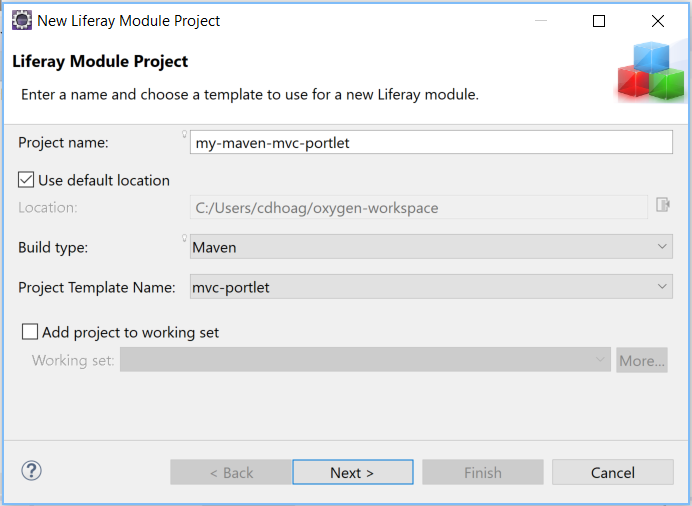
Task: Click the Location path field
Action: pyautogui.click(x=418, y=207)
